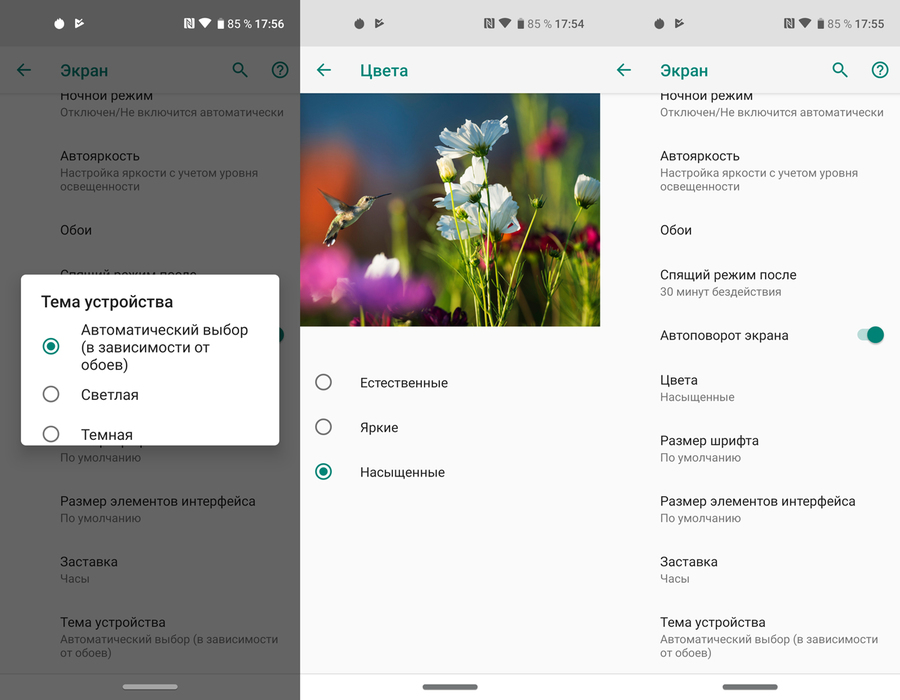Select Насыщенные color mode
900x700 pixels.
450,472
